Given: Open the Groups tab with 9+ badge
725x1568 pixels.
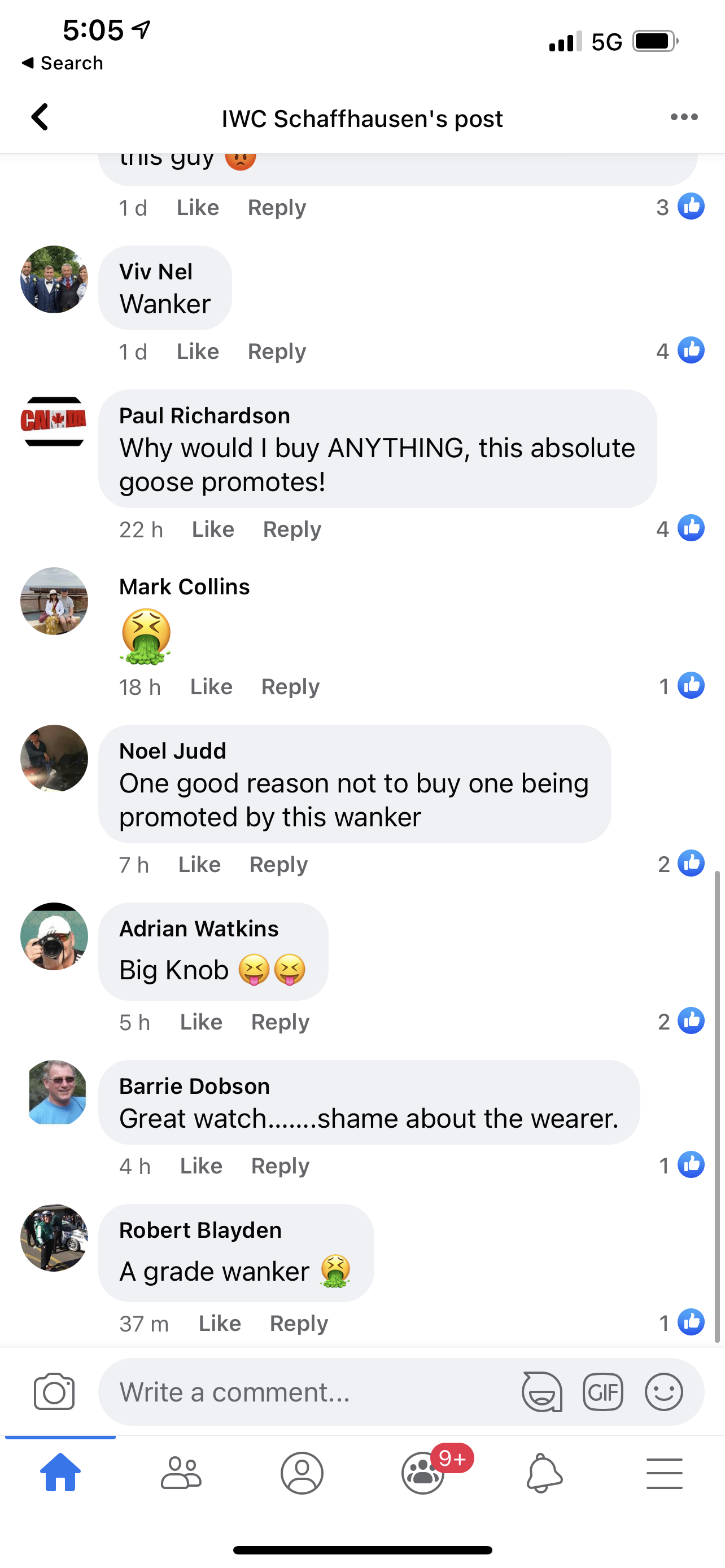Looking at the screenshot, I should (x=423, y=1473).
